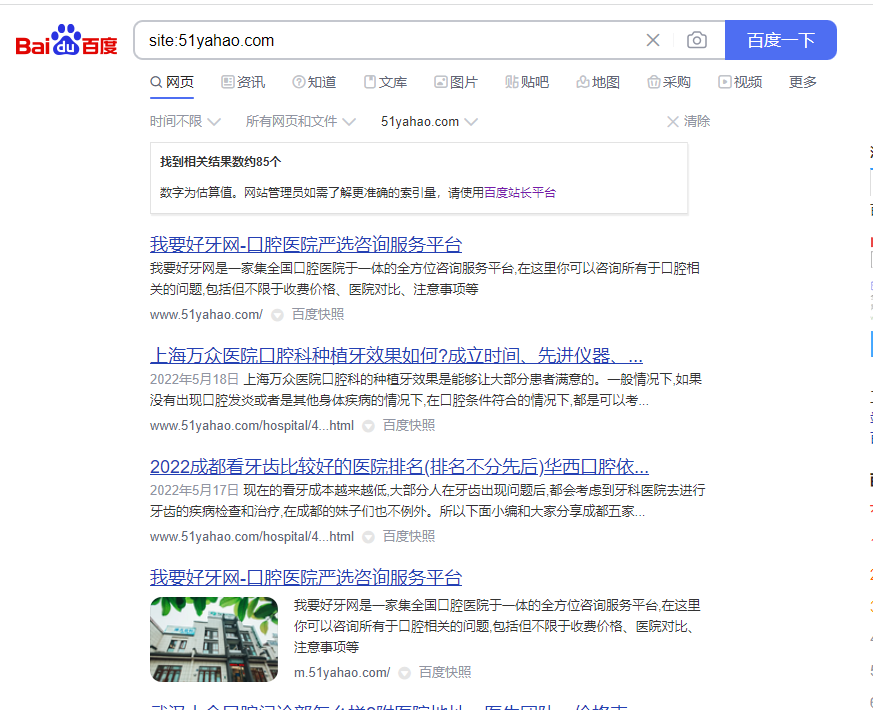
Task: Open image search camera icon
Action: (697, 40)
